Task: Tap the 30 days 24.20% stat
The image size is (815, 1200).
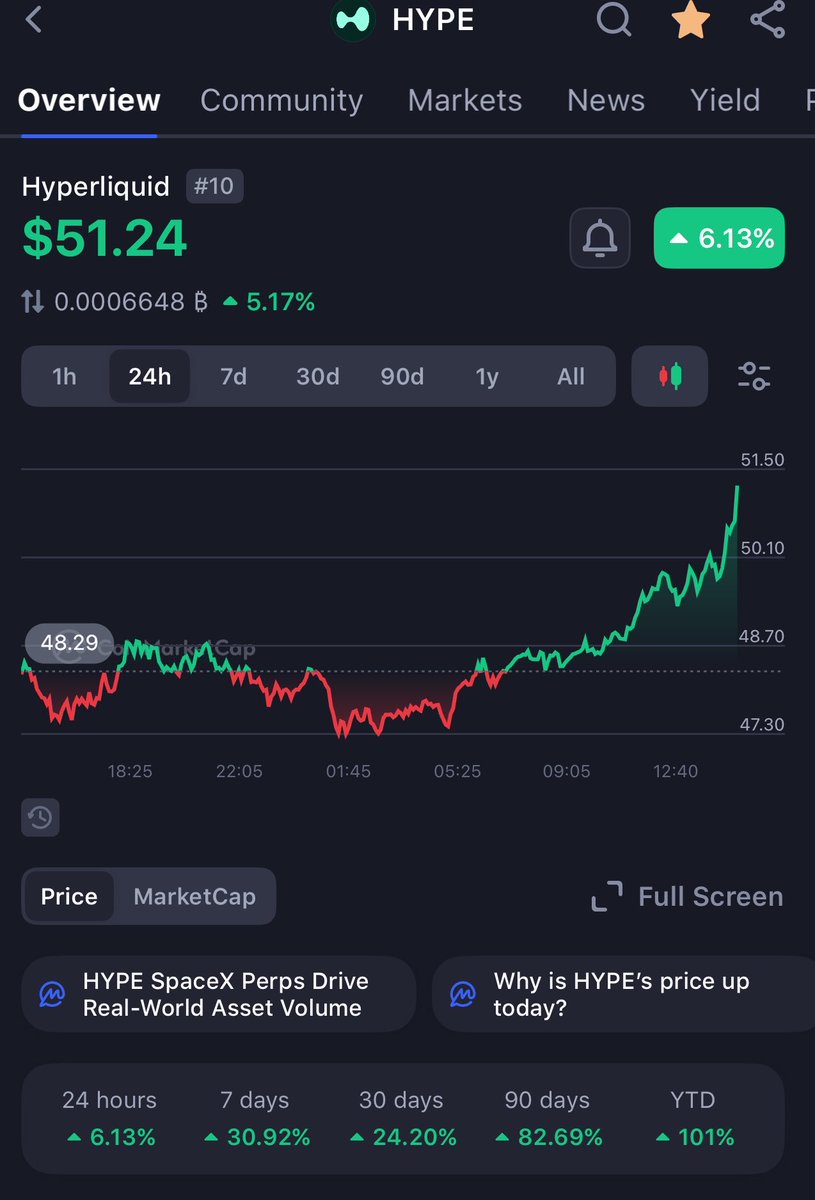Action: pos(401,1118)
